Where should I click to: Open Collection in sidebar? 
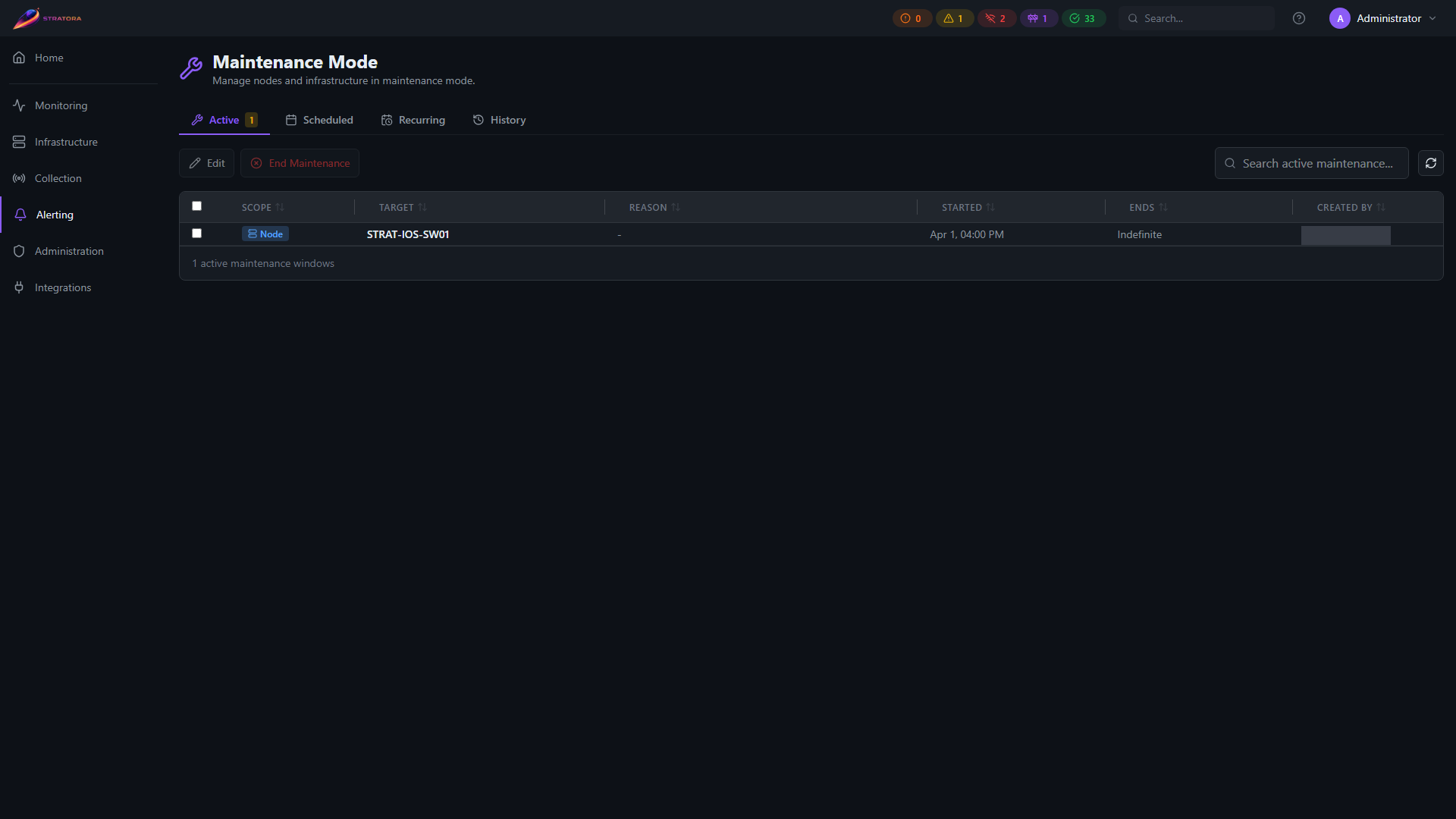tap(79, 178)
